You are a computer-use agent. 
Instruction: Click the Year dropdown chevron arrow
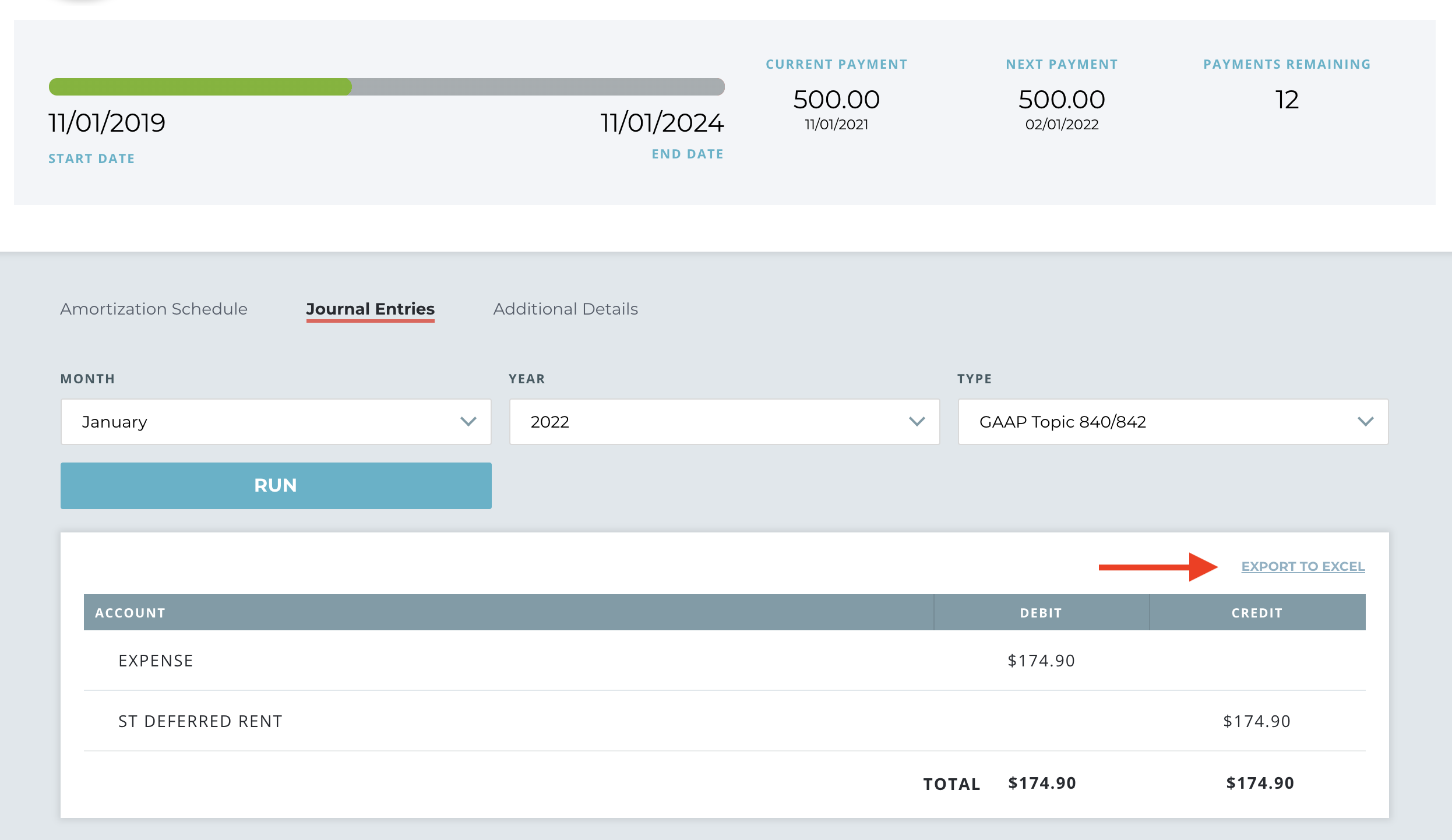(x=917, y=422)
